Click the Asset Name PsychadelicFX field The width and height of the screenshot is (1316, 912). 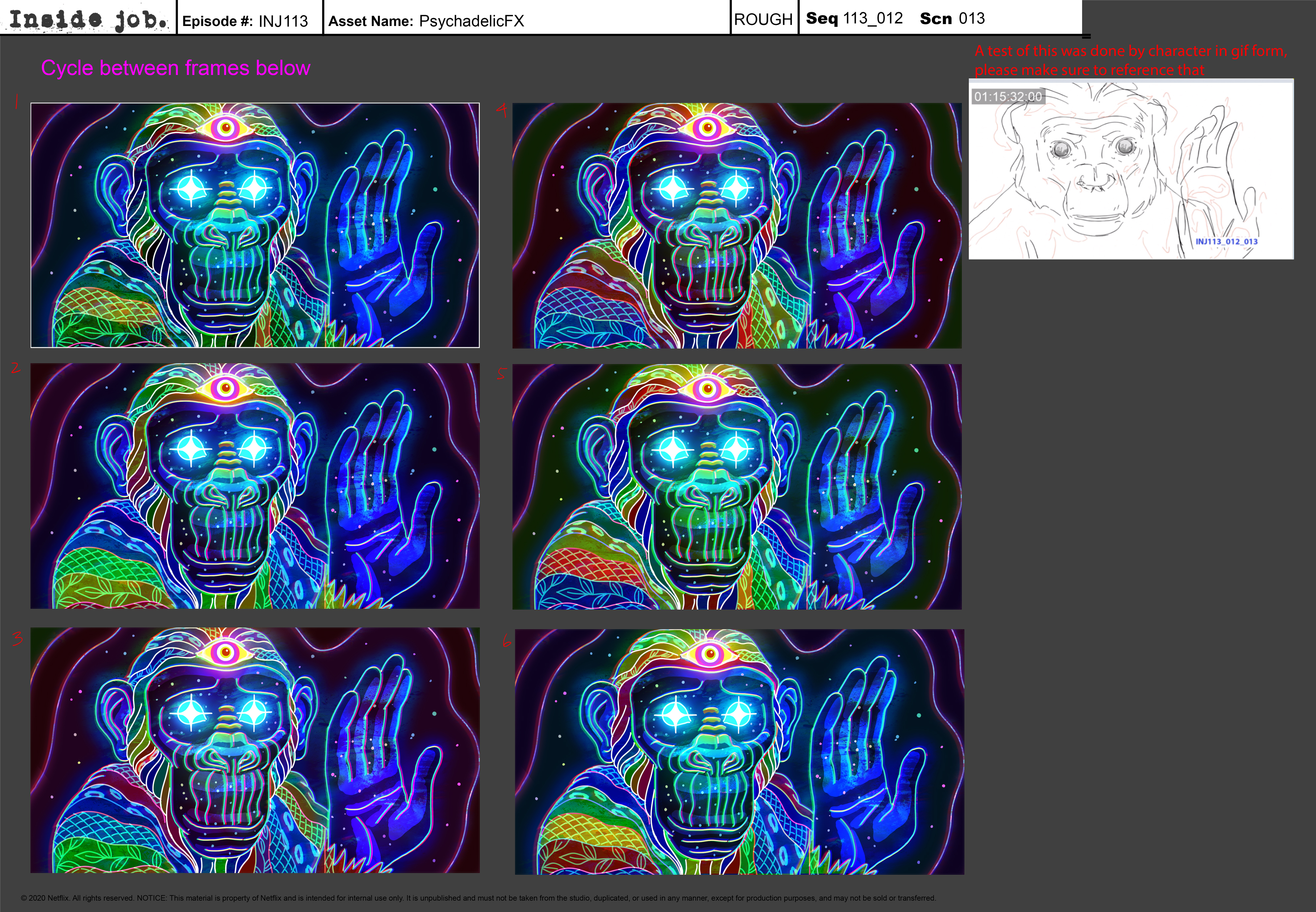pyautogui.click(x=426, y=21)
